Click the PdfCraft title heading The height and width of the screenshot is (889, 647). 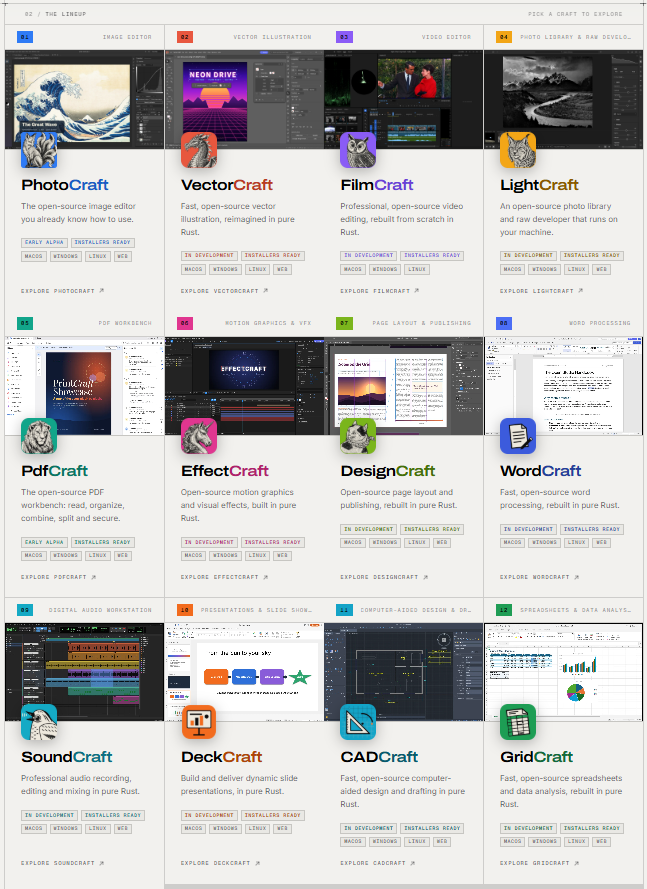pos(54,471)
